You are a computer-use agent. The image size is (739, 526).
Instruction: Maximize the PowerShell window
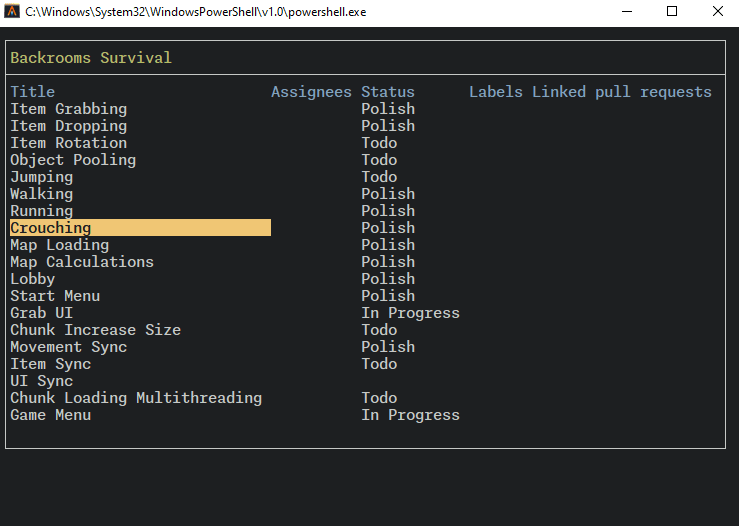[x=672, y=11]
